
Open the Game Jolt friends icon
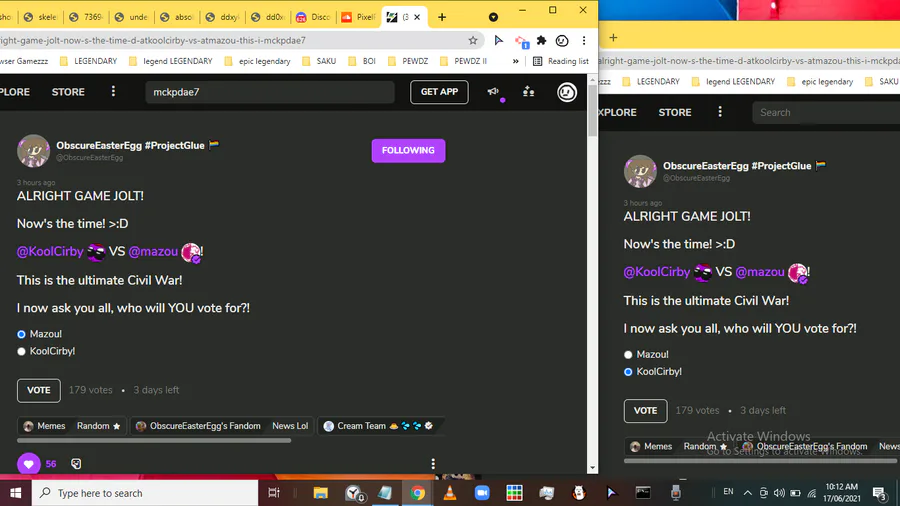528,92
